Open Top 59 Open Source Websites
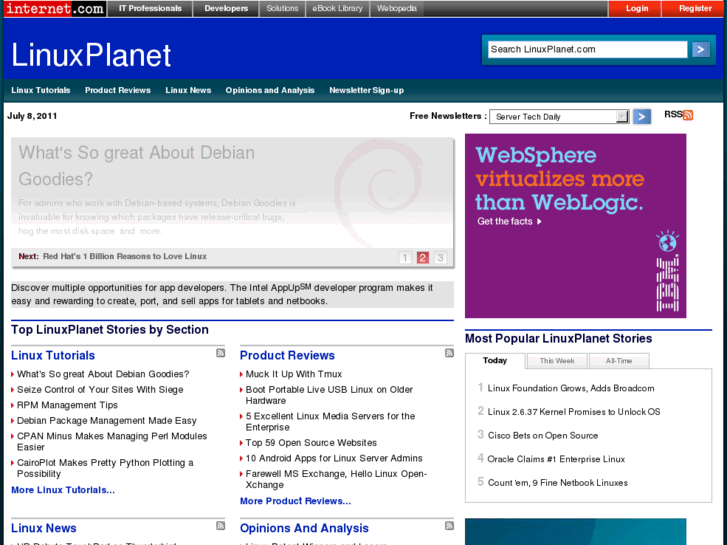 coord(311,442)
